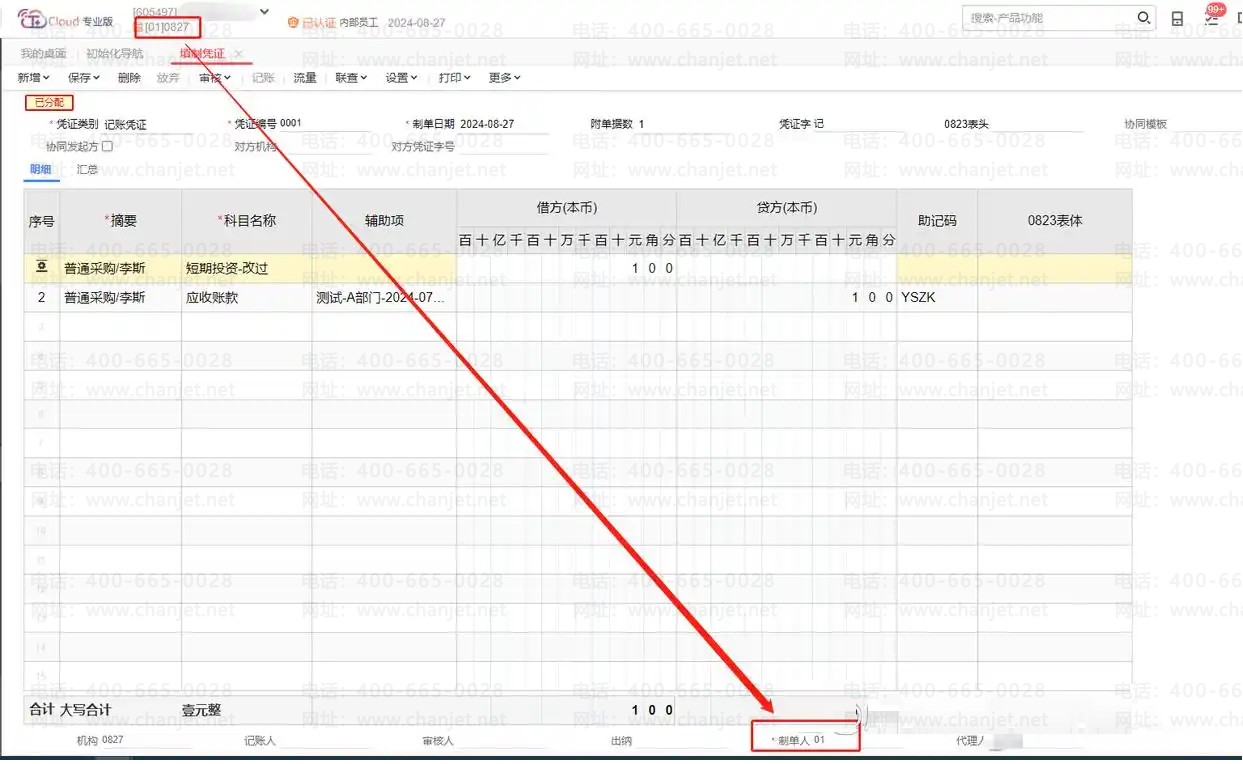Image resolution: width=1243 pixels, height=764 pixels.
Task: Click the YSZK mnemonic code cell
Action: (936, 298)
